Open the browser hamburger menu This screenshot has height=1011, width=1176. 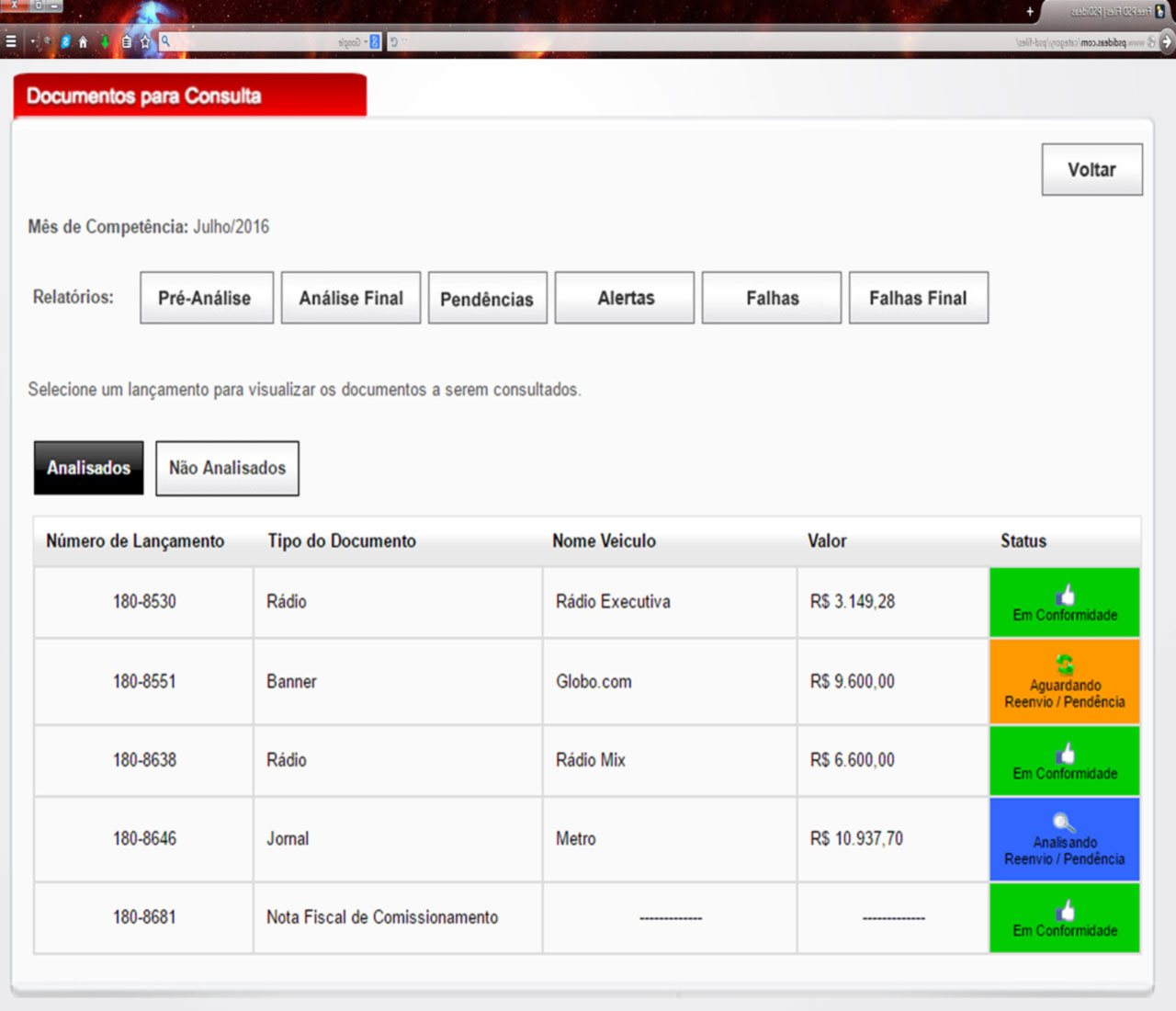tap(11, 41)
